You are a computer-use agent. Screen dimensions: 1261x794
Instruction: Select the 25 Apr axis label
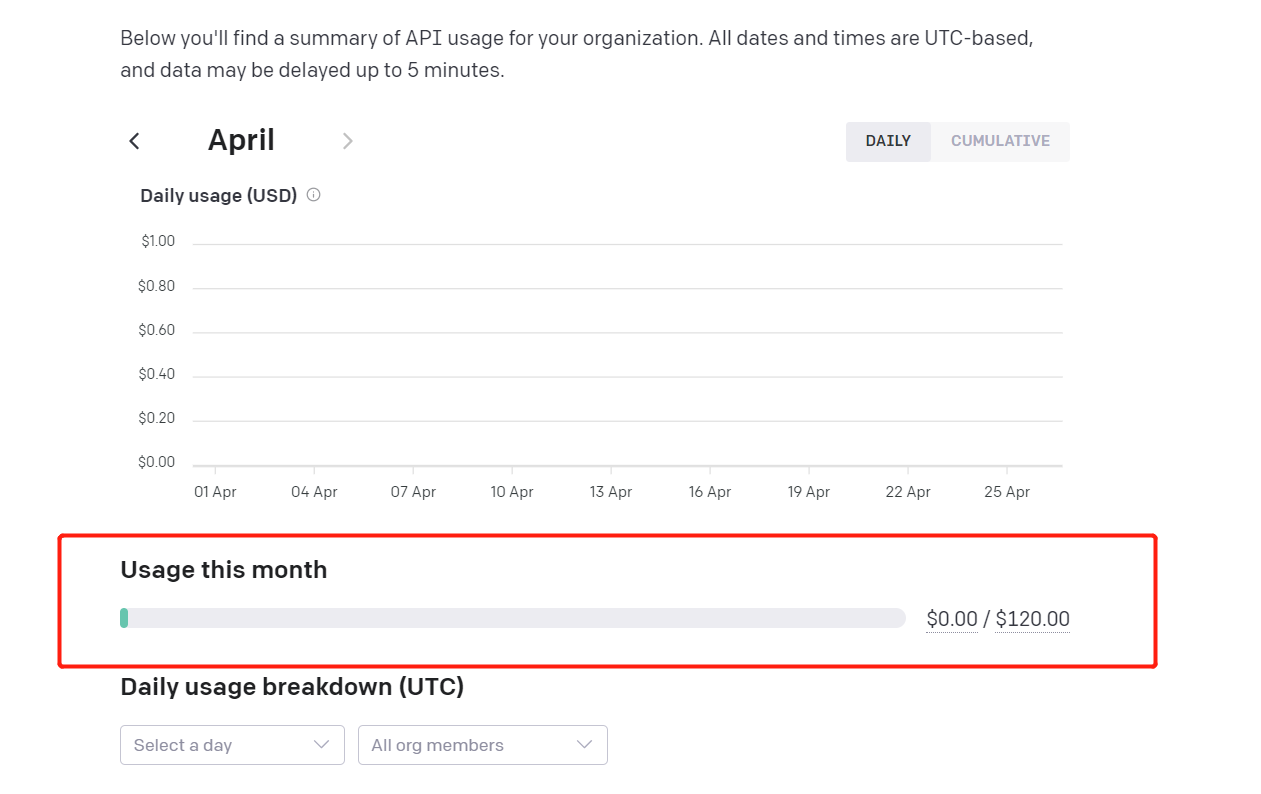tap(1006, 492)
